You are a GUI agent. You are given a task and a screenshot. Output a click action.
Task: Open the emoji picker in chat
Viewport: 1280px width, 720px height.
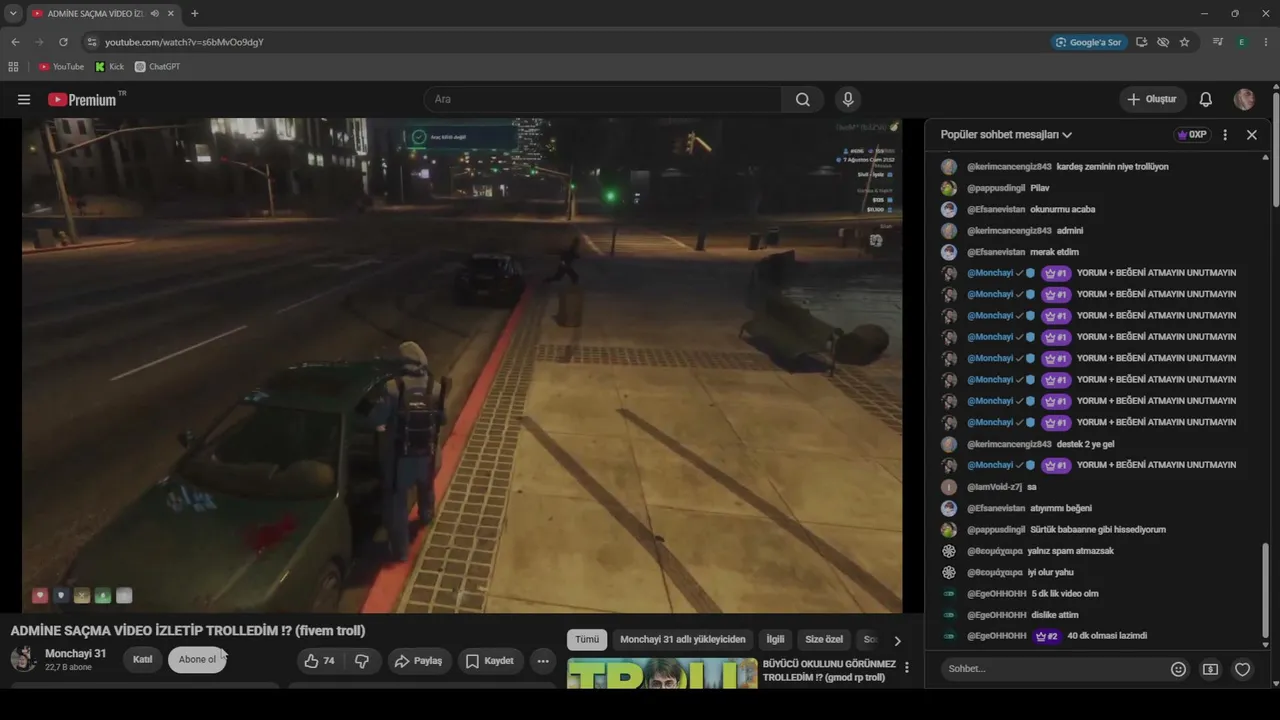1178,669
